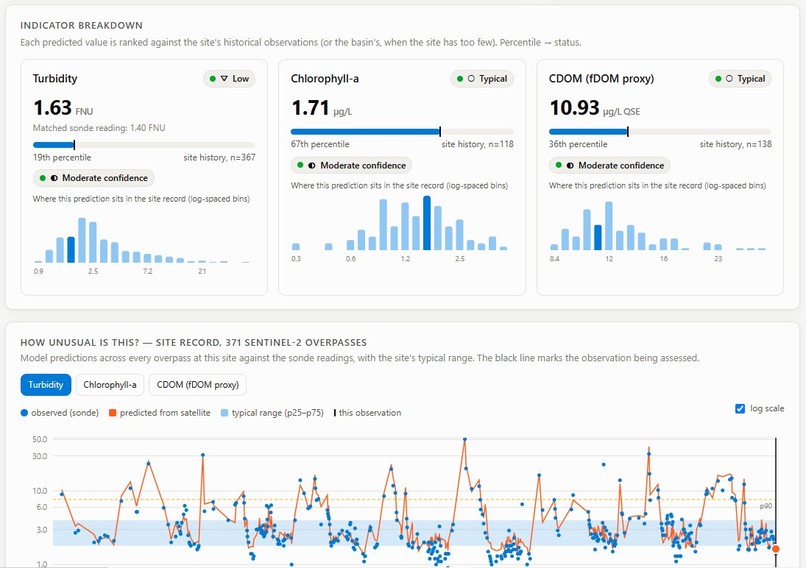
Task: Click the highlighted bar in CDOM histogram
Action: pyautogui.click(x=598, y=237)
